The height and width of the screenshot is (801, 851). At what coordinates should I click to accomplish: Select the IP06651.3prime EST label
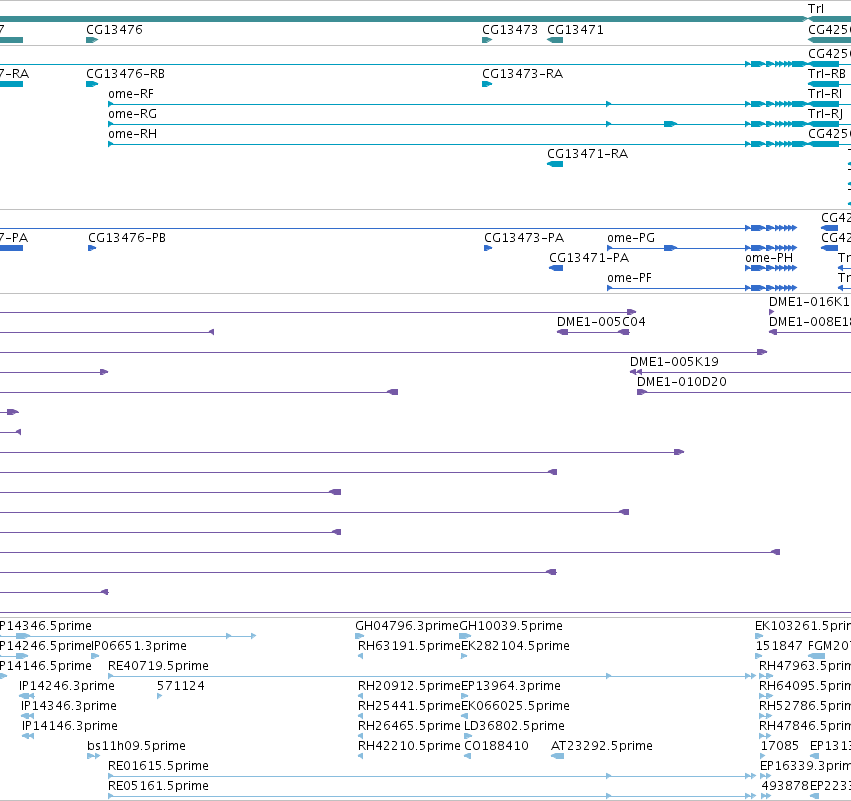point(139,646)
